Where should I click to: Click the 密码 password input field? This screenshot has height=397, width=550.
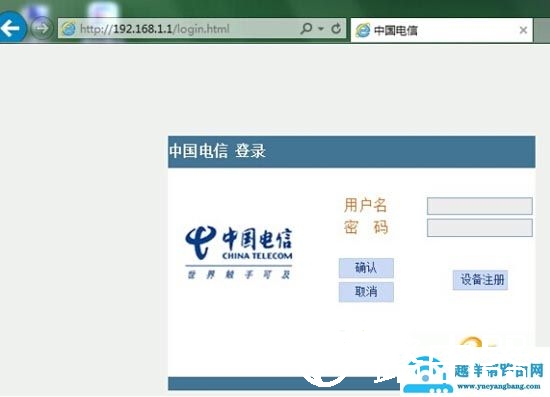click(479, 228)
